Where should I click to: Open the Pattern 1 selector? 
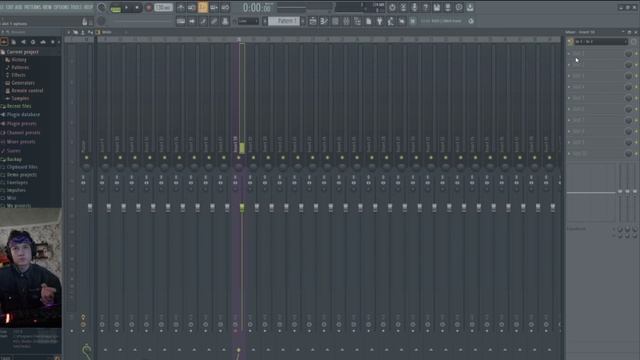[x=284, y=21]
